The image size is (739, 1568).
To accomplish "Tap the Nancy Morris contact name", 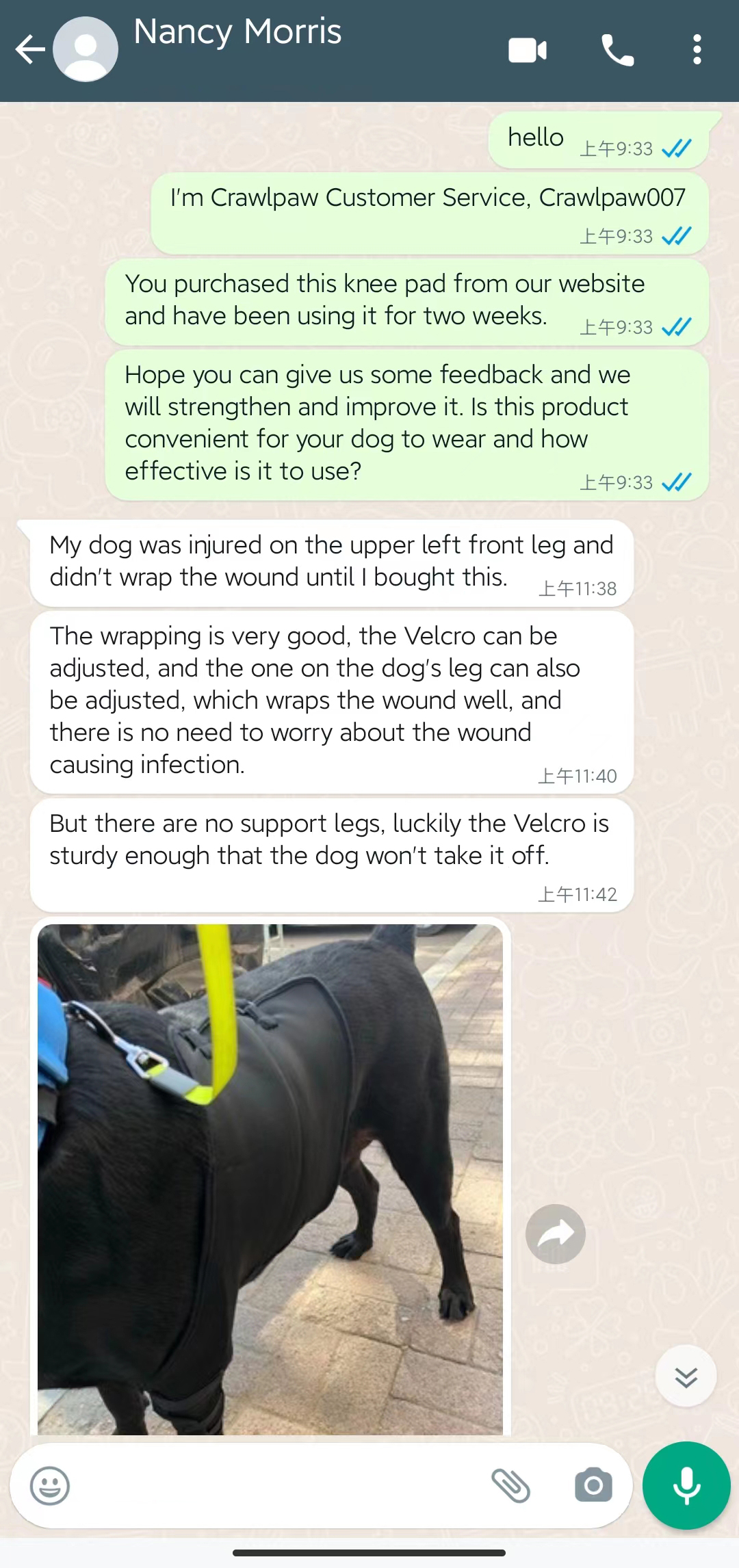I will point(237,31).
